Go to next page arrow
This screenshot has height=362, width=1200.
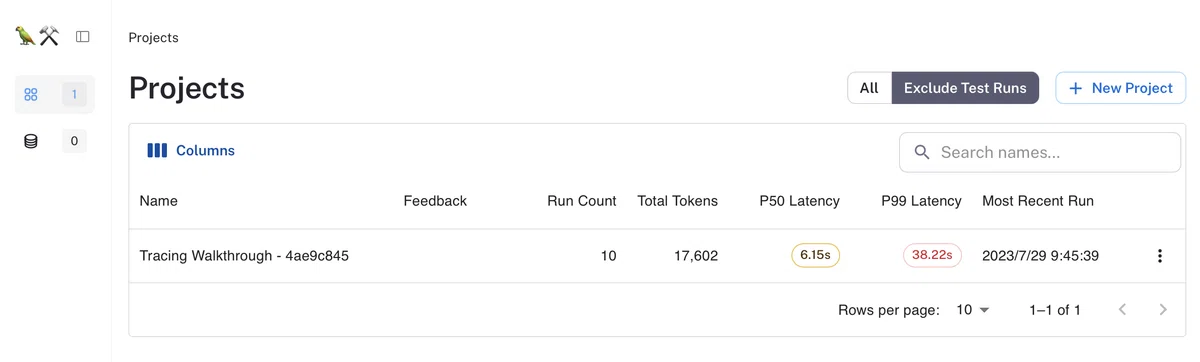pyautogui.click(x=1163, y=310)
